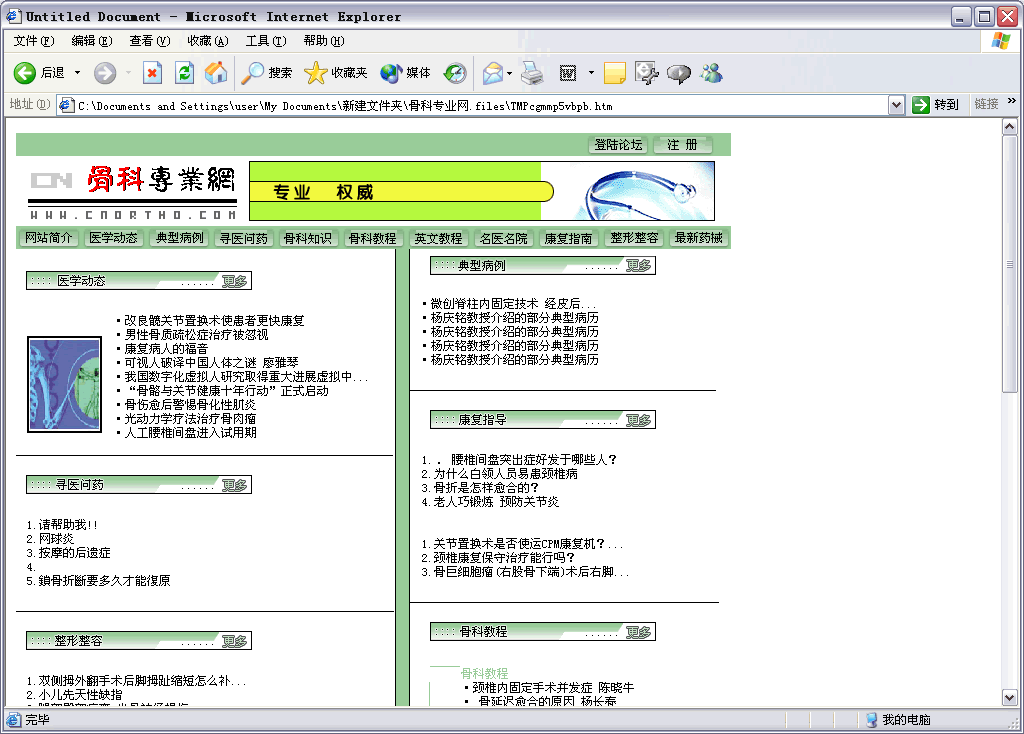This screenshot has height=734, width=1024.
Task: Click the Go (转到) green arrow button
Action: pos(921,104)
